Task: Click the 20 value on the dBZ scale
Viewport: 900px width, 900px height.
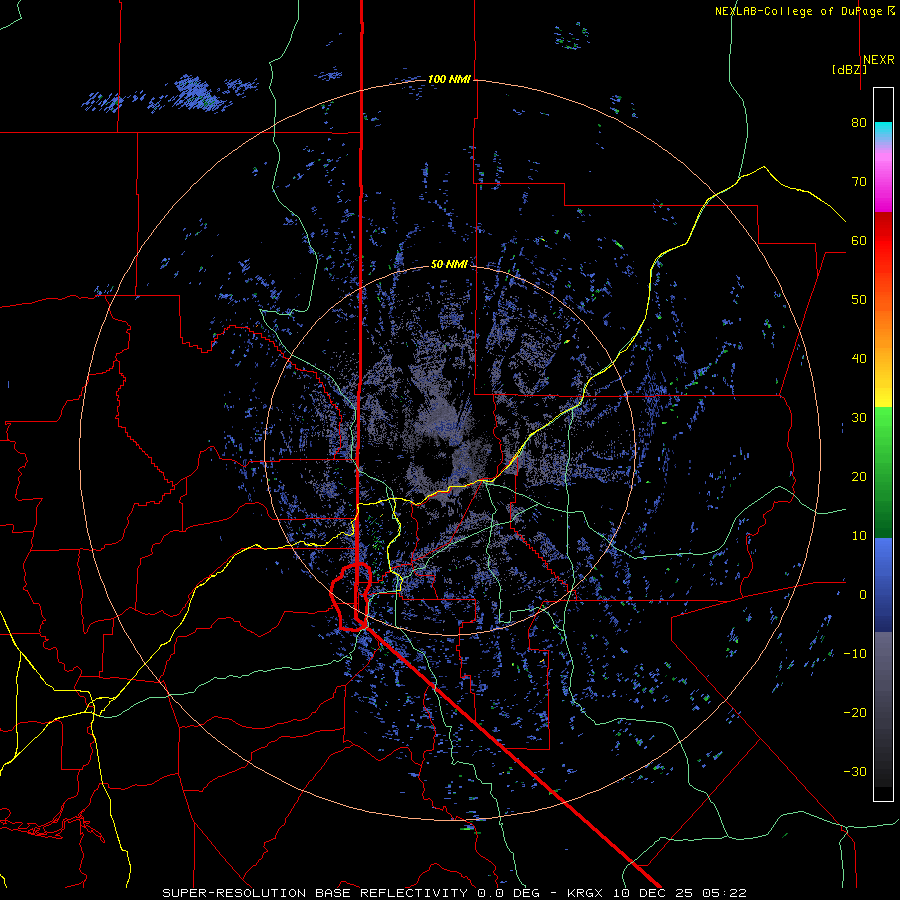Action: (859, 477)
